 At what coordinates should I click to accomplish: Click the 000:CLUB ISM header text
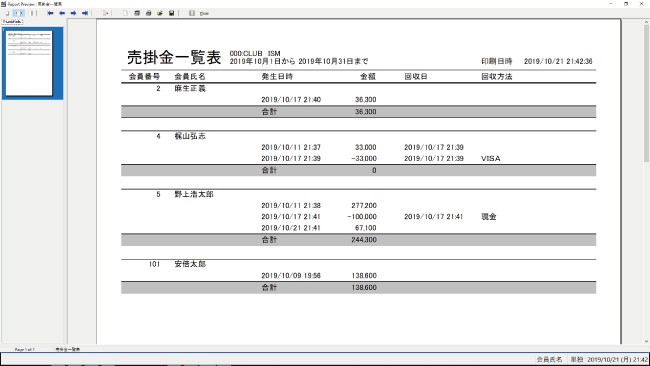(255, 53)
